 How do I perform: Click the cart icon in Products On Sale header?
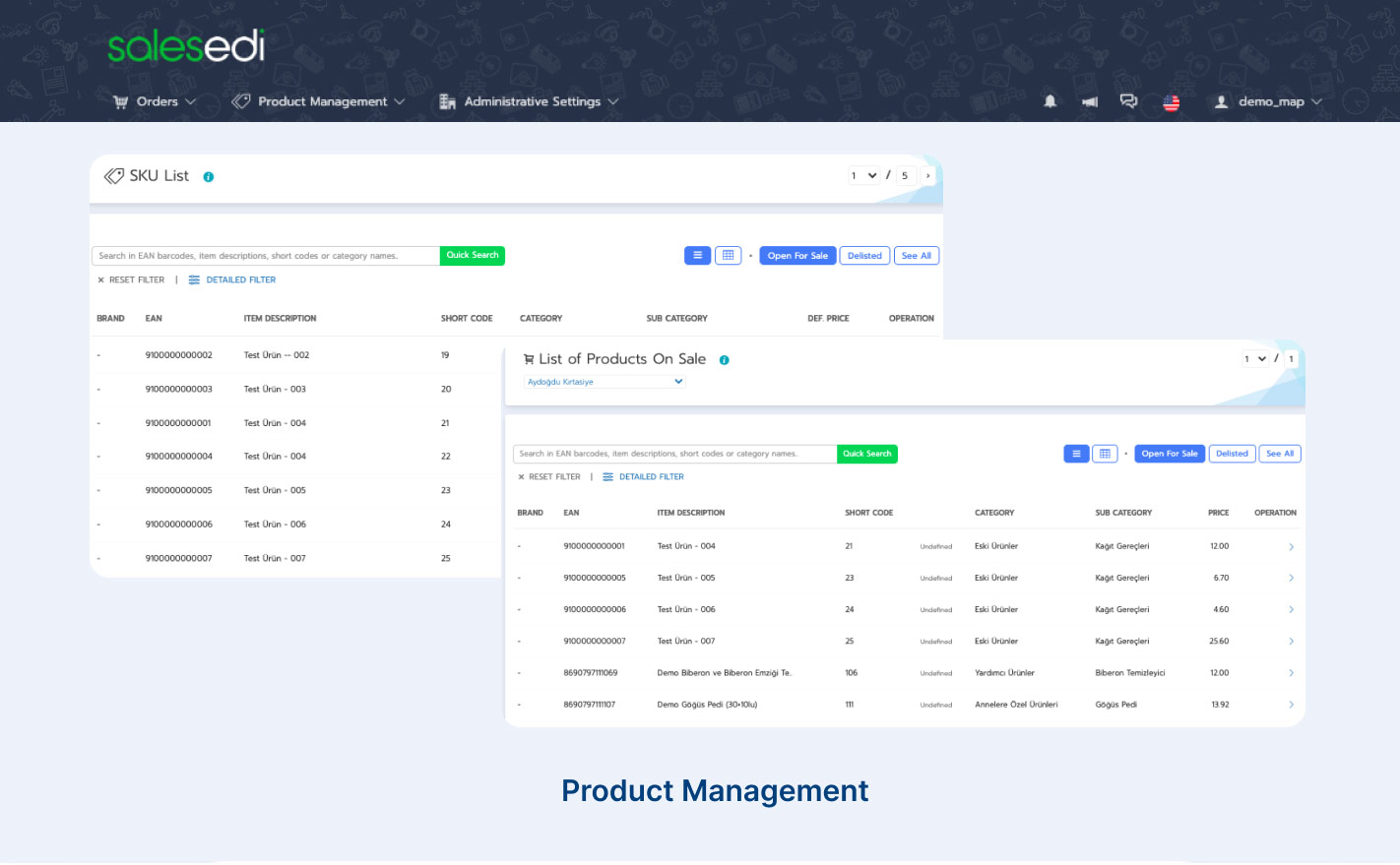529,359
